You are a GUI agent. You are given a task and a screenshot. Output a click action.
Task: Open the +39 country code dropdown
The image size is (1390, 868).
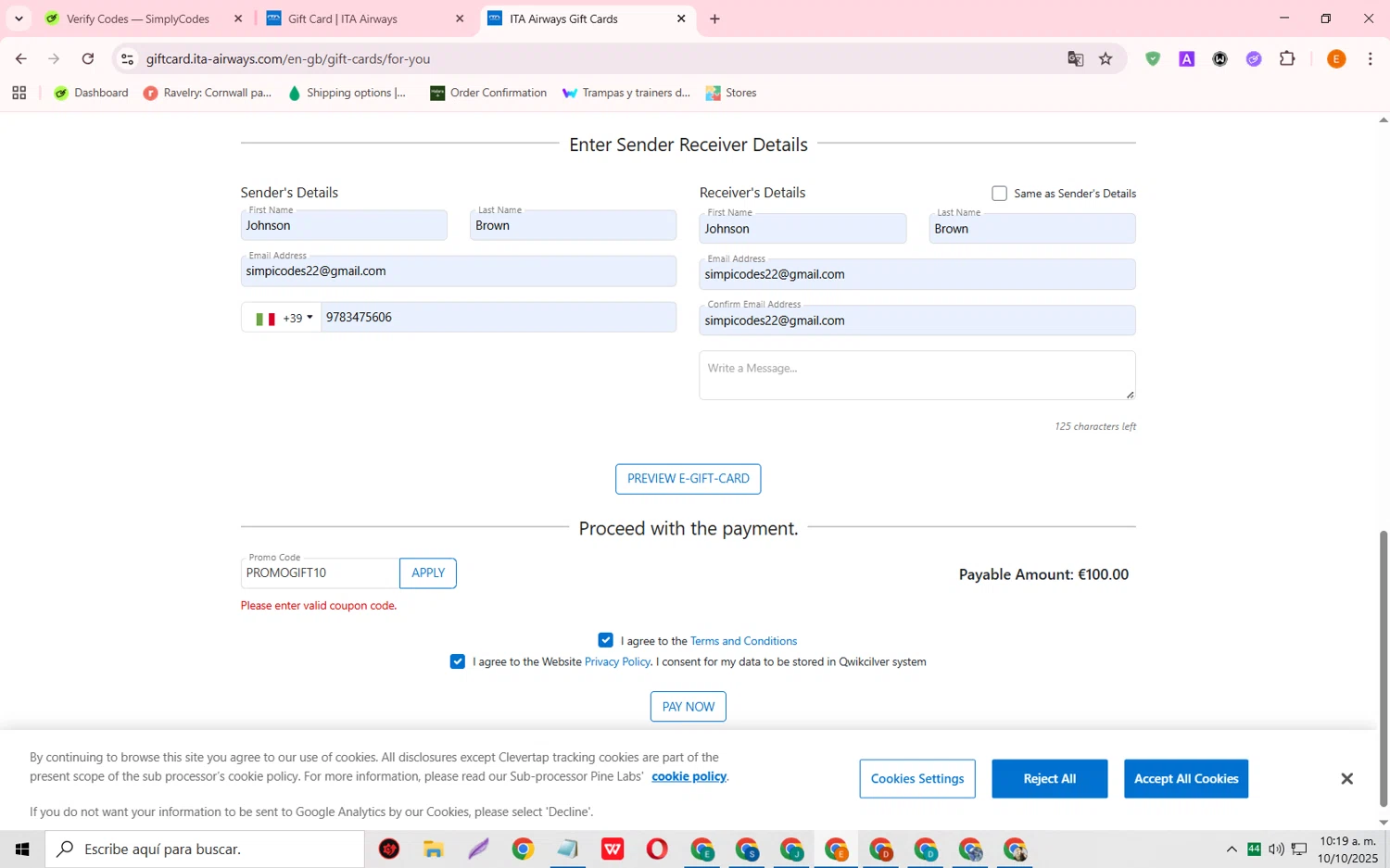282,318
